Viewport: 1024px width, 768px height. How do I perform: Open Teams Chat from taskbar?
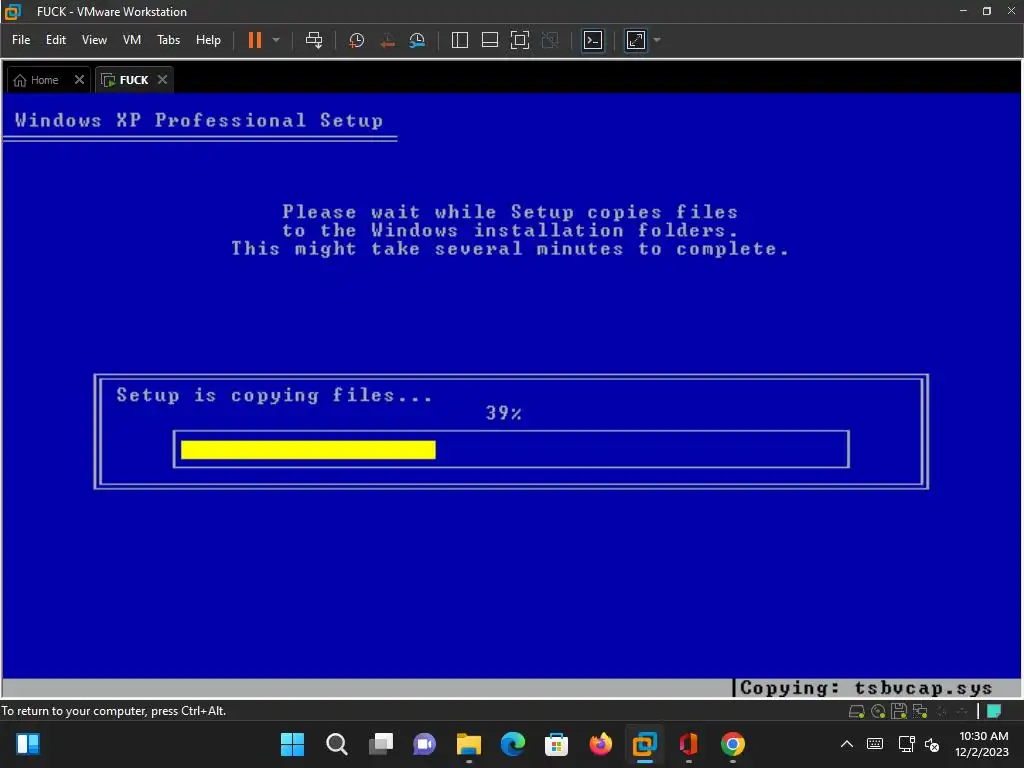click(x=424, y=744)
